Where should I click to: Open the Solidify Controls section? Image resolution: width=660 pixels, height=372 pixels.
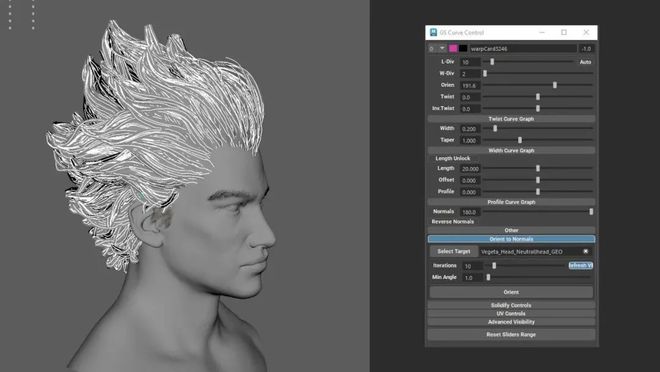point(511,305)
